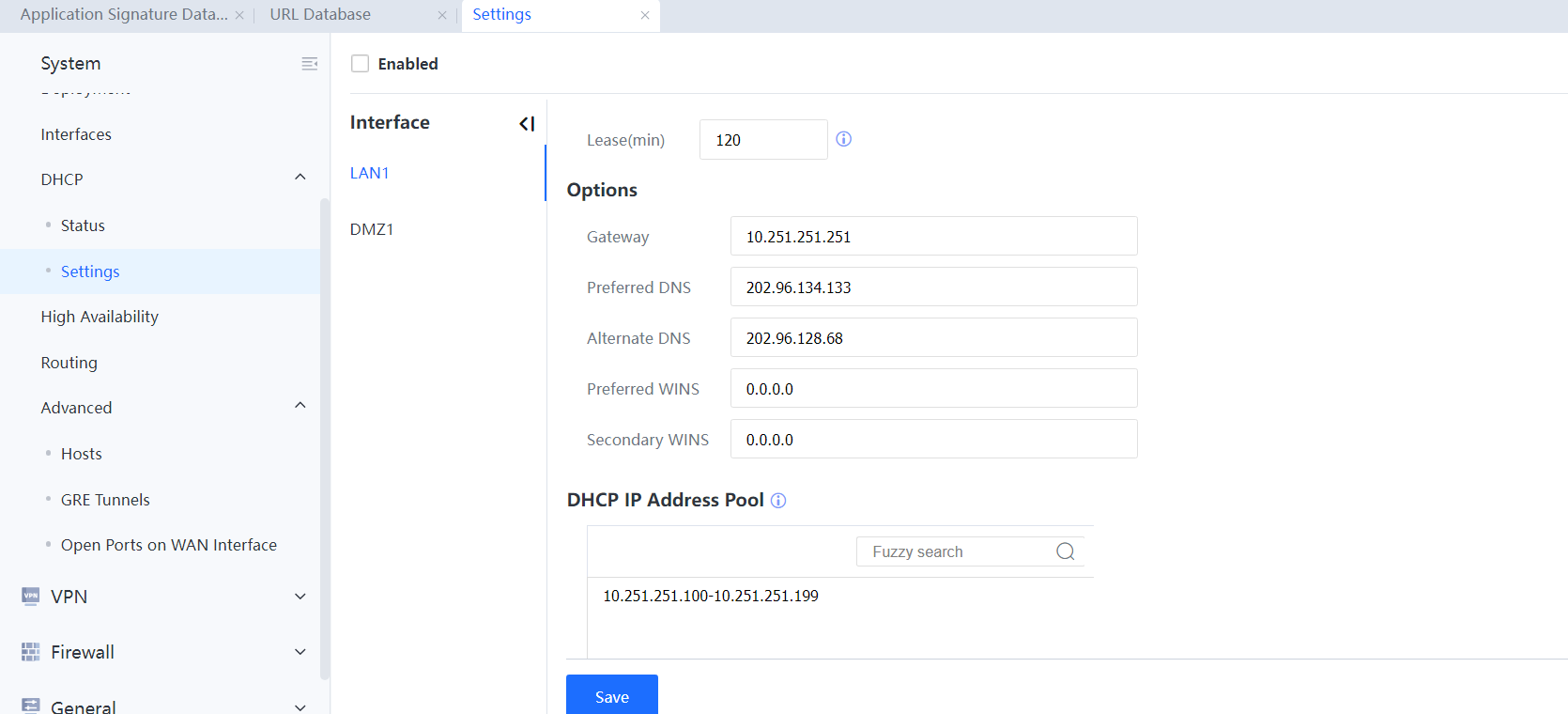The height and width of the screenshot is (714, 1568).
Task: Click the Fuzzy search magnifier icon
Action: click(1065, 551)
